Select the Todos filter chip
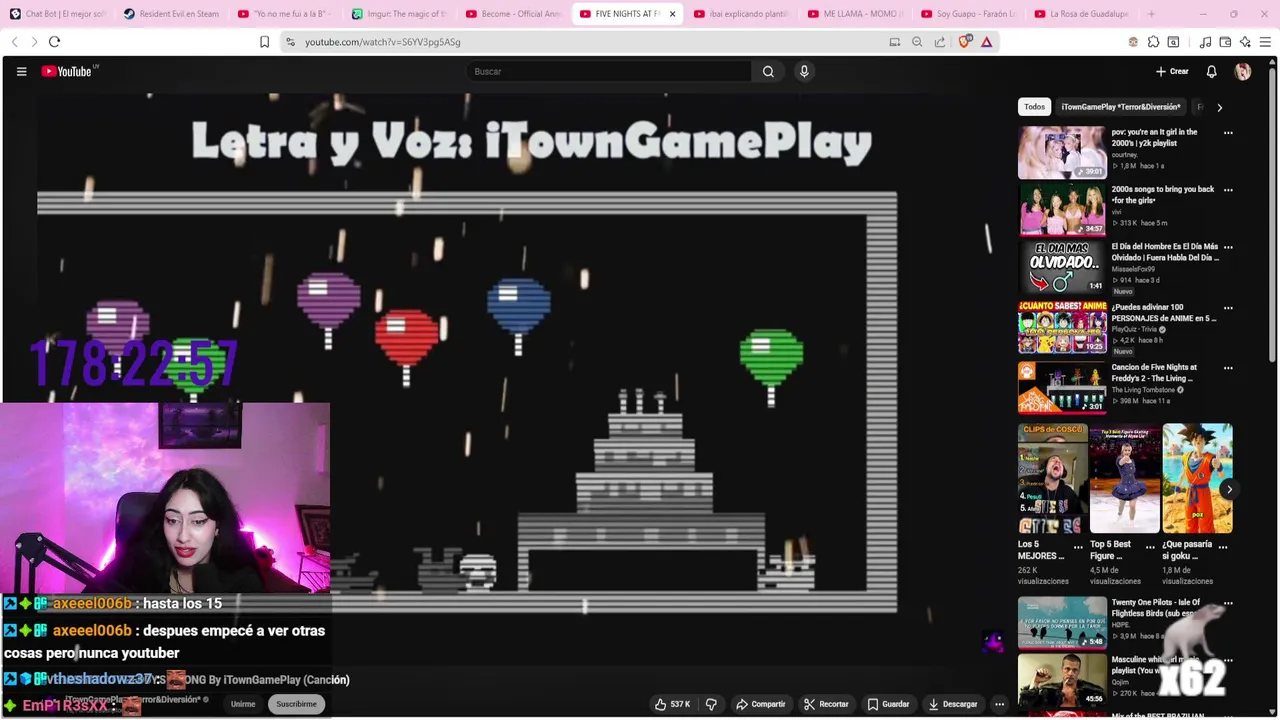 [x=1034, y=107]
